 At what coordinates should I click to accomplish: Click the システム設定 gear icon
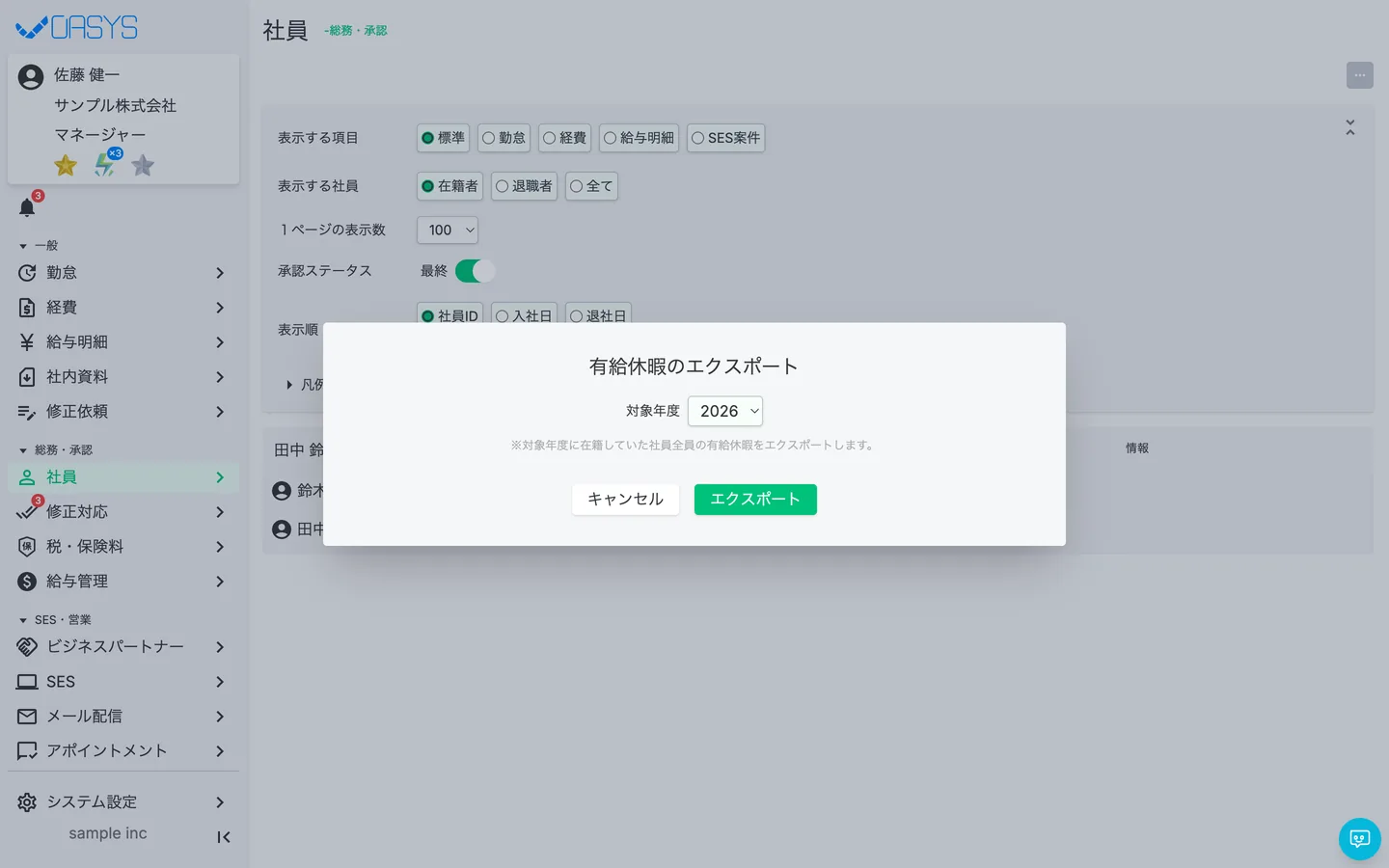click(x=27, y=802)
